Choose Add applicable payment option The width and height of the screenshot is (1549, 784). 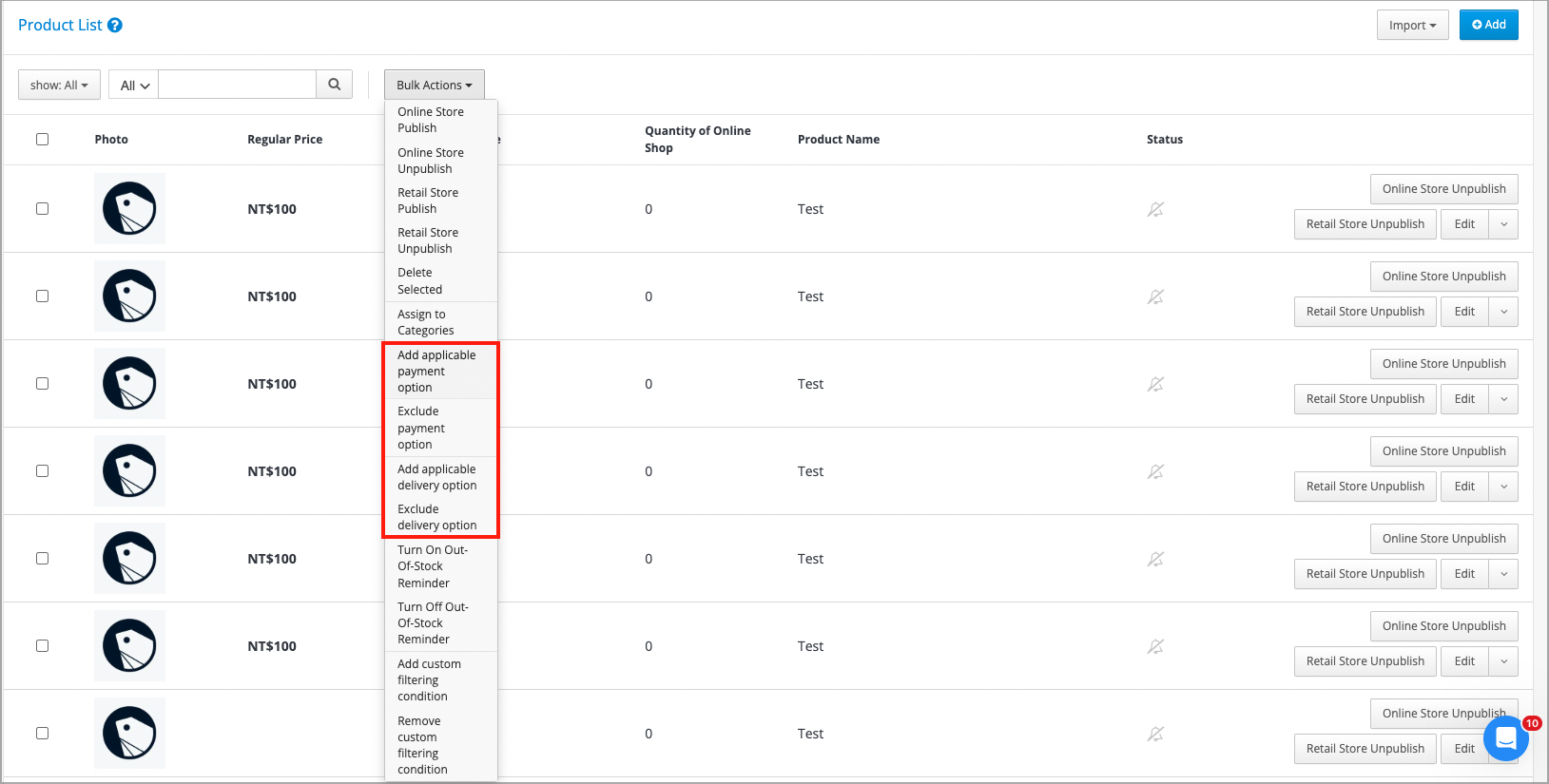pyautogui.click(x=441, y=372)
